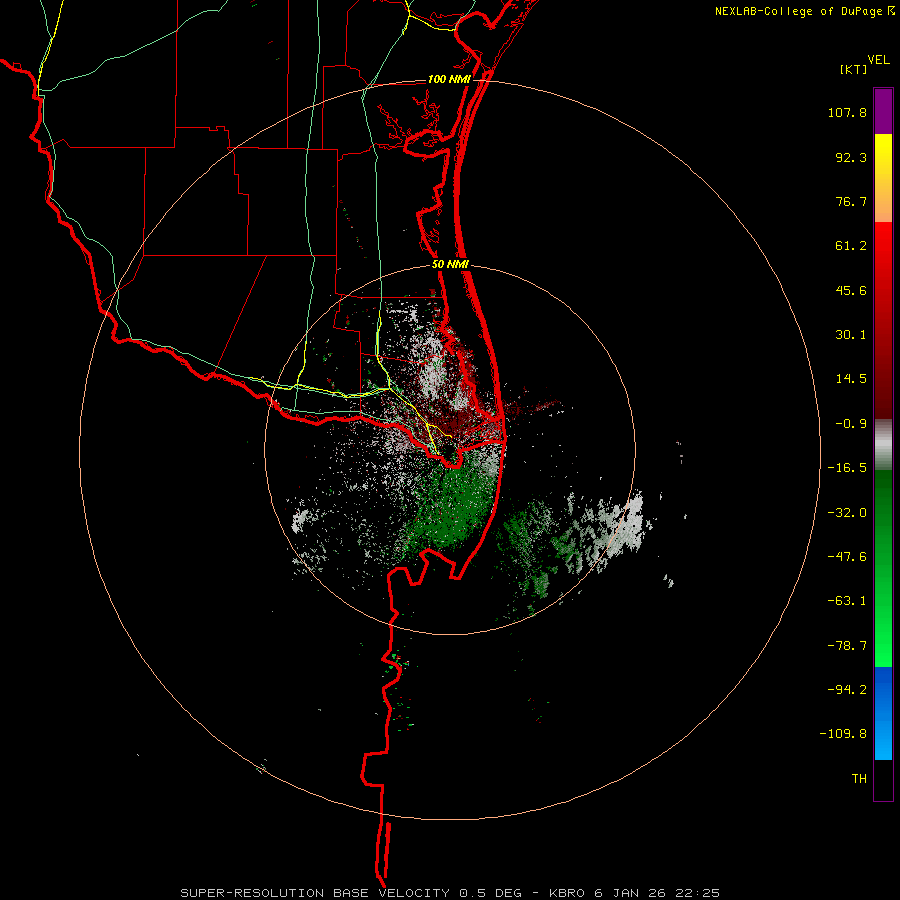Click the TH label on the legend
Image resolution: width=900 pixels, height=900 pixels.
(x=859, y=779)
